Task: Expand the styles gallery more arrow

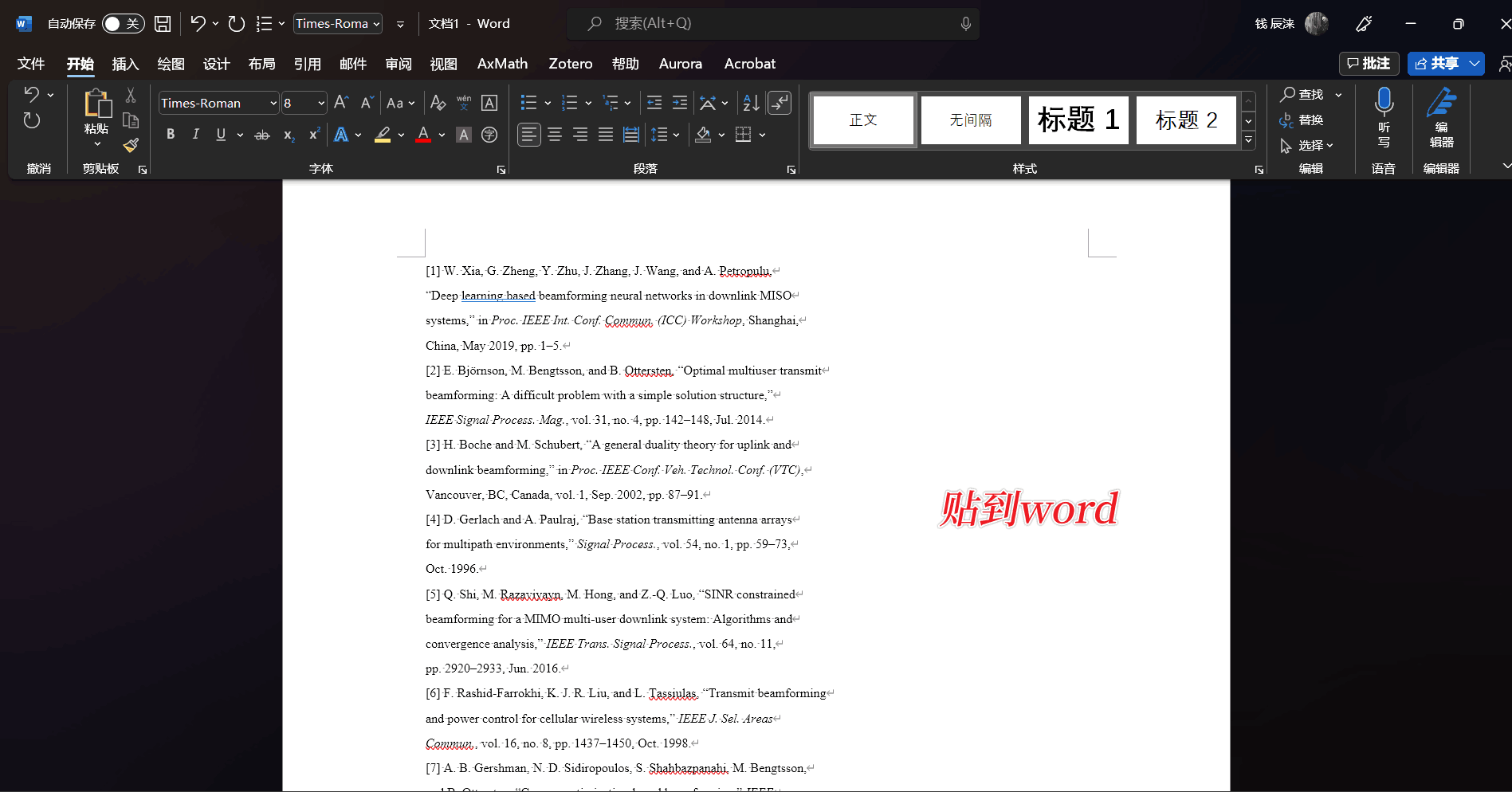Action: 1249,140
